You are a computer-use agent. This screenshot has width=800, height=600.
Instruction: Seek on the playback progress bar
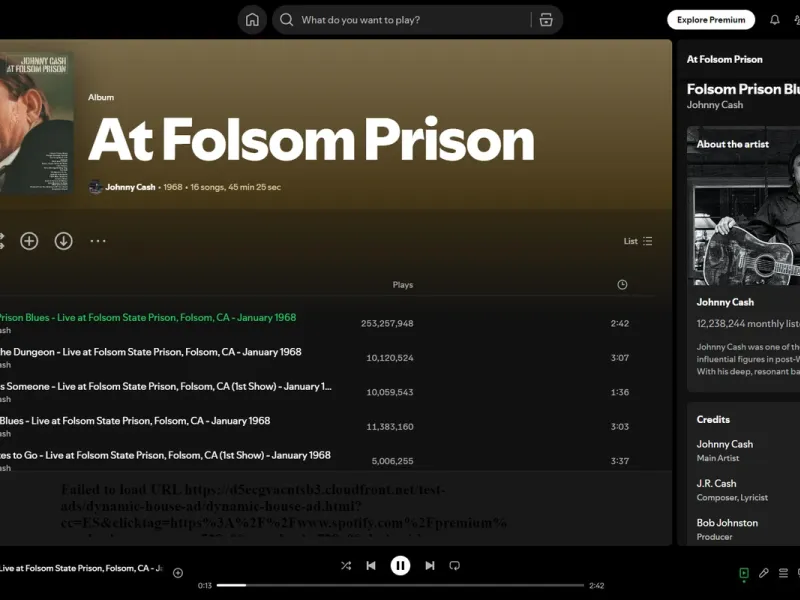(400, 585)
